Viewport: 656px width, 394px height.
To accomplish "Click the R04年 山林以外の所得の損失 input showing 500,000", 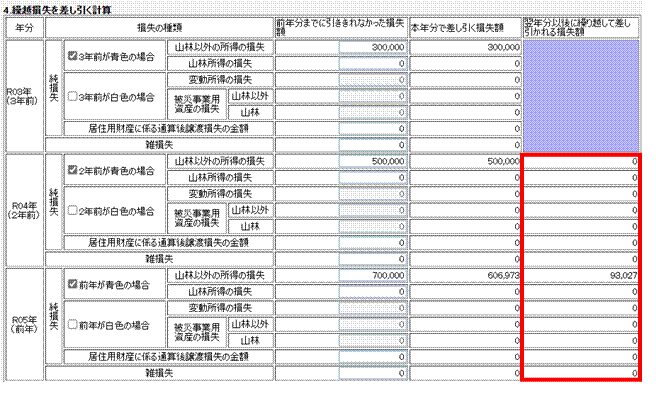I will 373,161.
